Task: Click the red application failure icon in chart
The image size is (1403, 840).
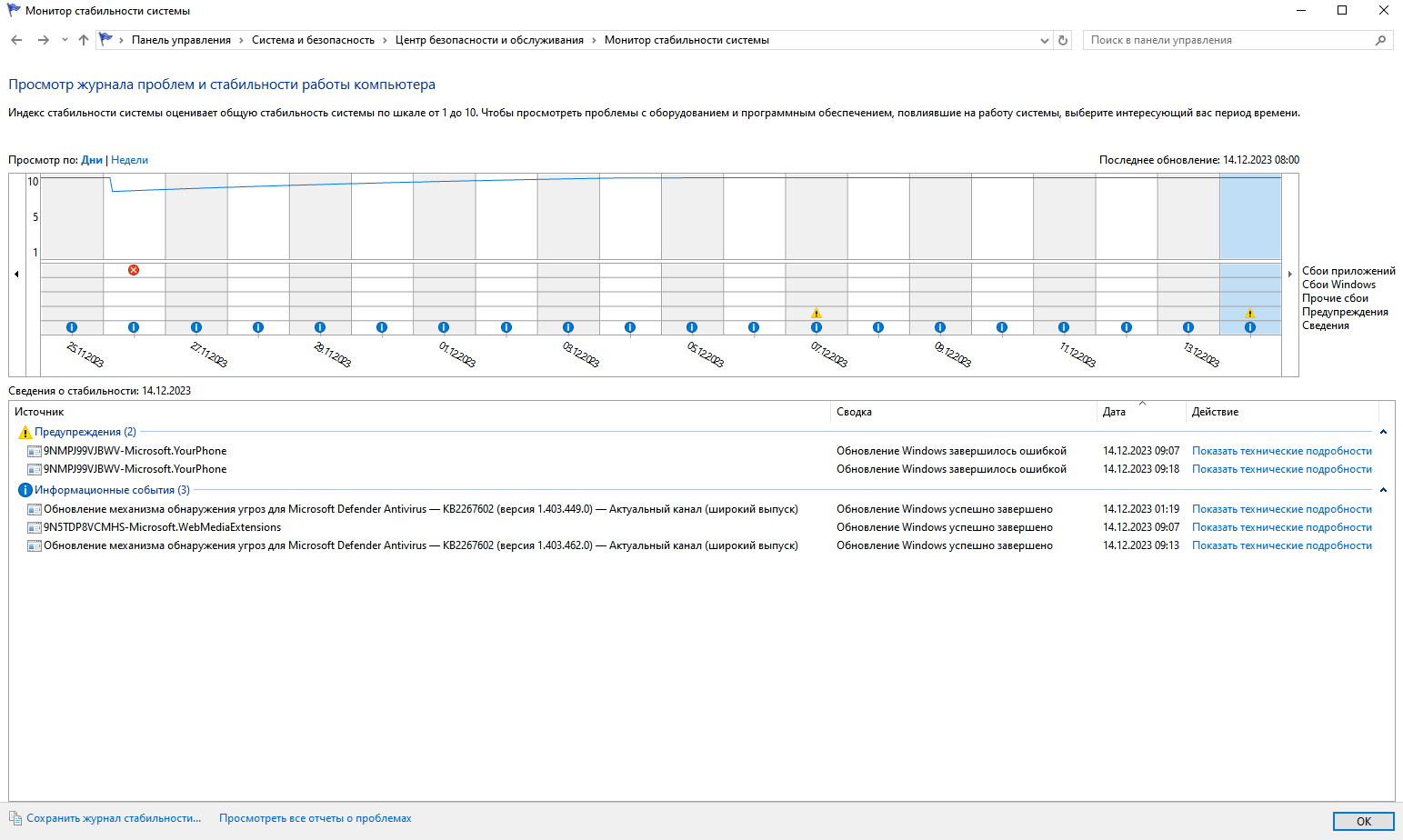Action: pos(134,270)
